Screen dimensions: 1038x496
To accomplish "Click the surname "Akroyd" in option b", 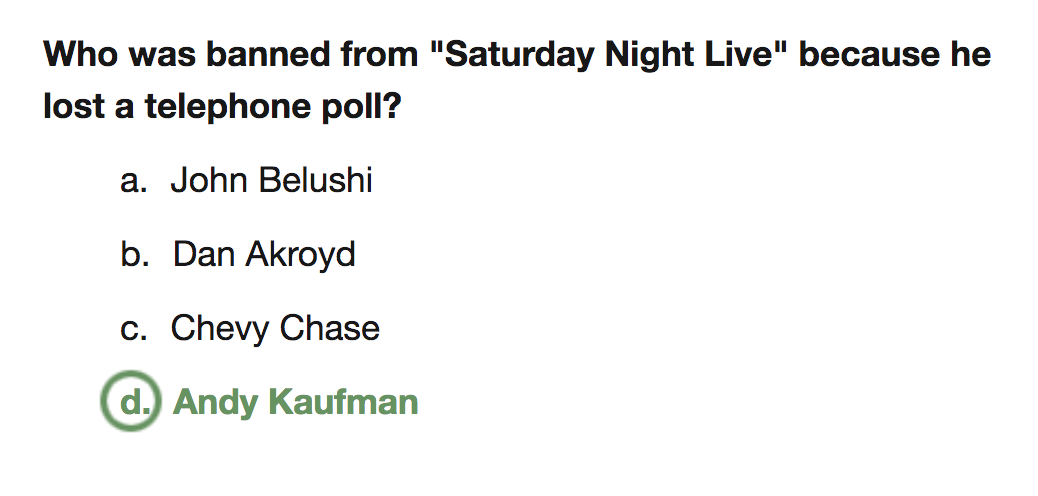I will coord(306,254).
